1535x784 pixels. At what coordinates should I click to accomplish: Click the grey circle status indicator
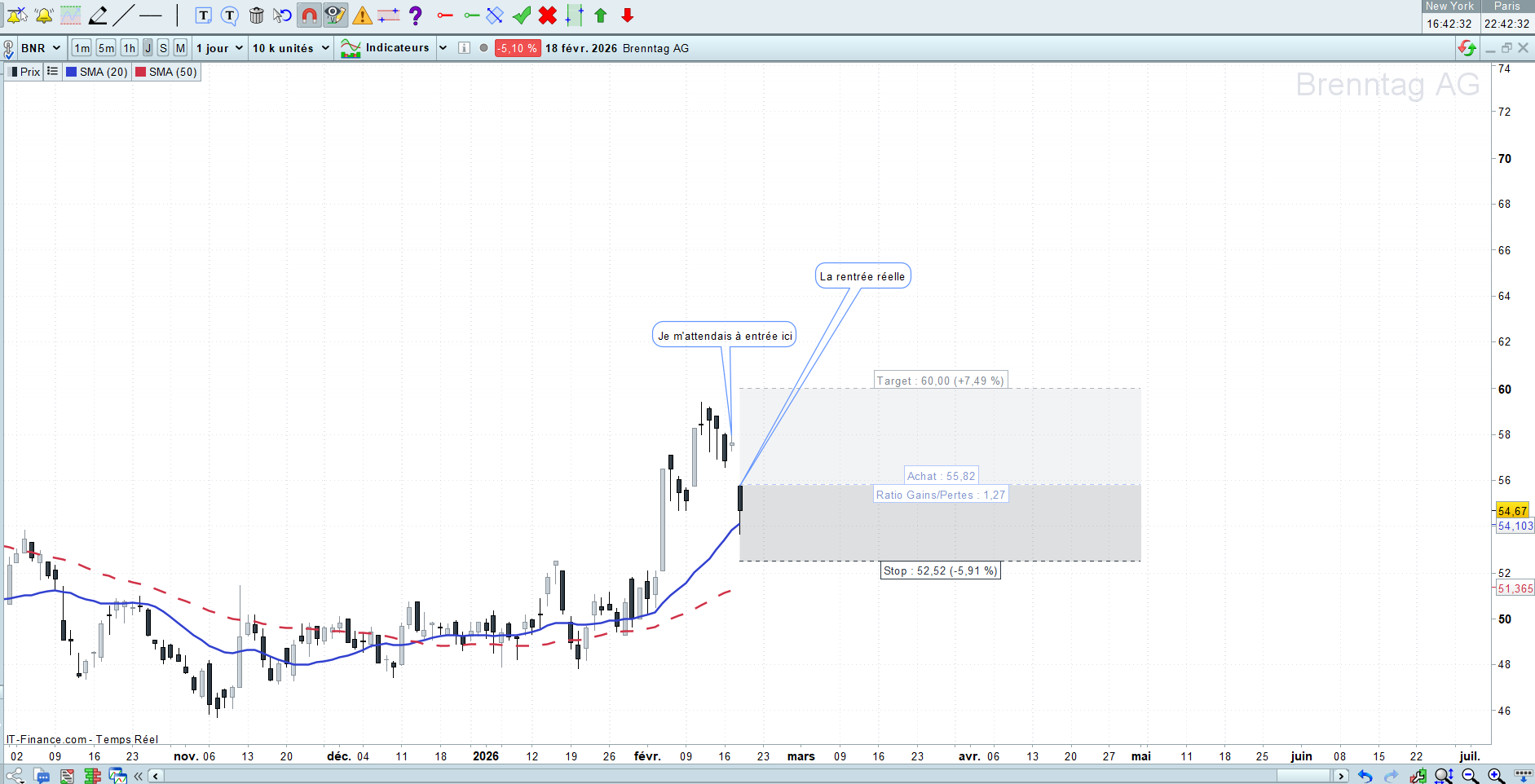pyautogui.click(x=484, y=48)
